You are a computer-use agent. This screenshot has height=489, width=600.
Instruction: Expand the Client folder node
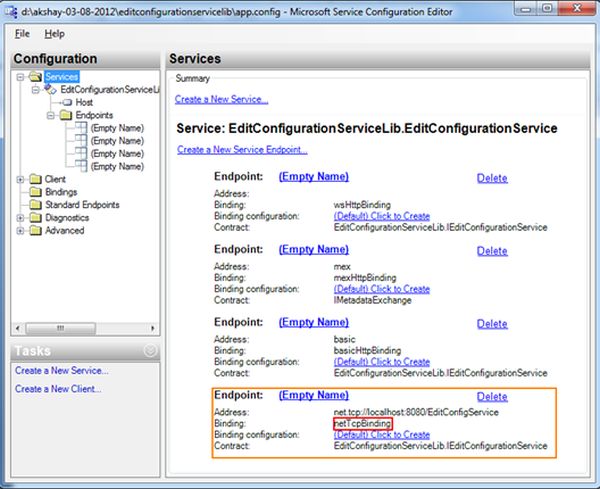(x=20, y=179)
